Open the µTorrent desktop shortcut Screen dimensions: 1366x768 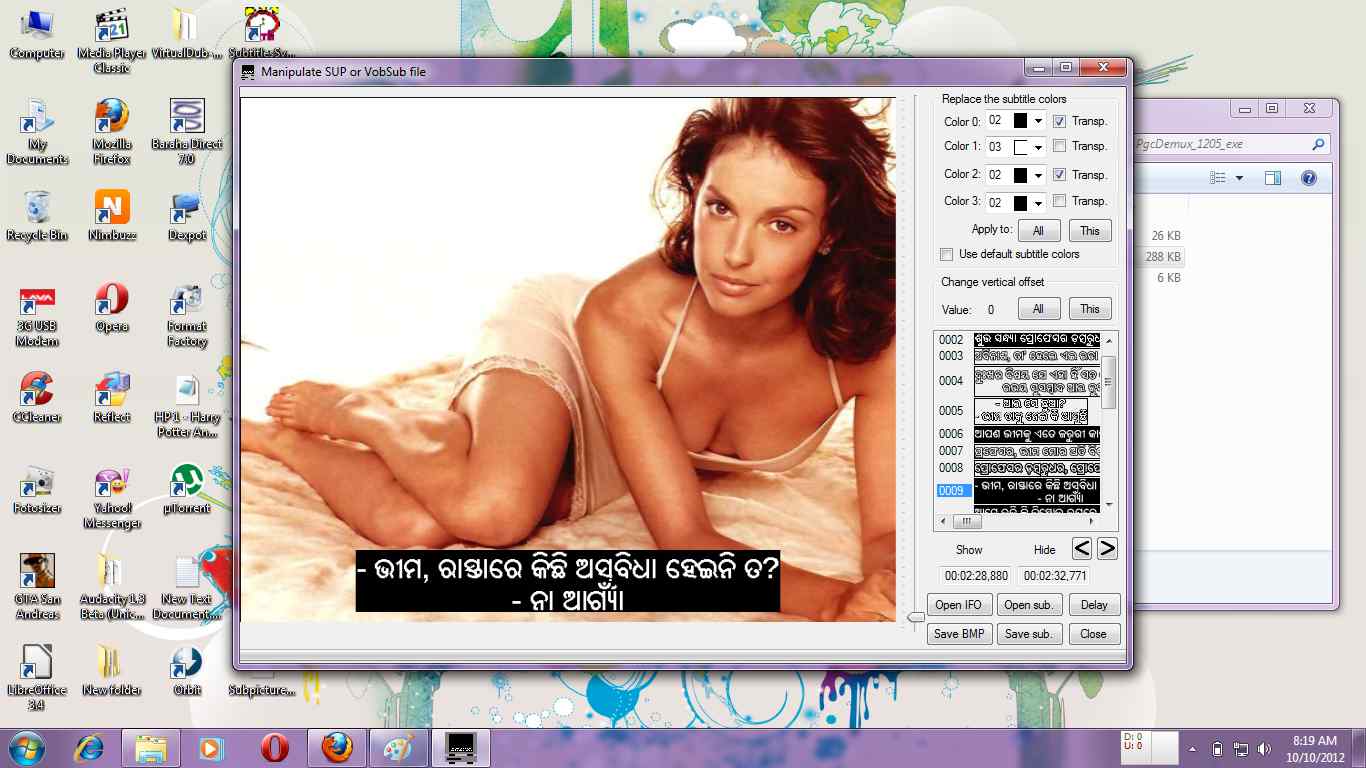tap(187, 489)
